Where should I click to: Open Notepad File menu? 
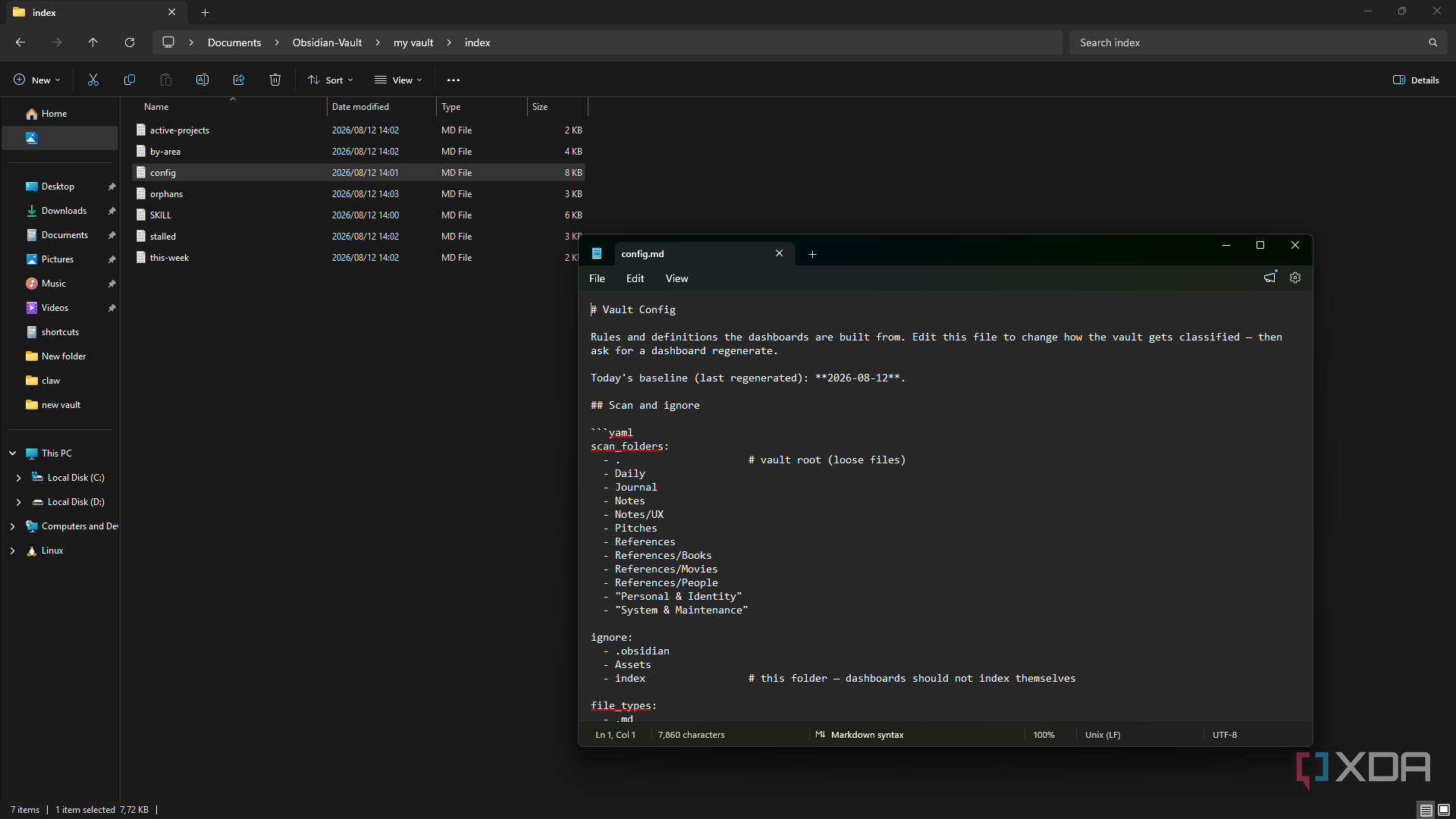pos(597,278)
